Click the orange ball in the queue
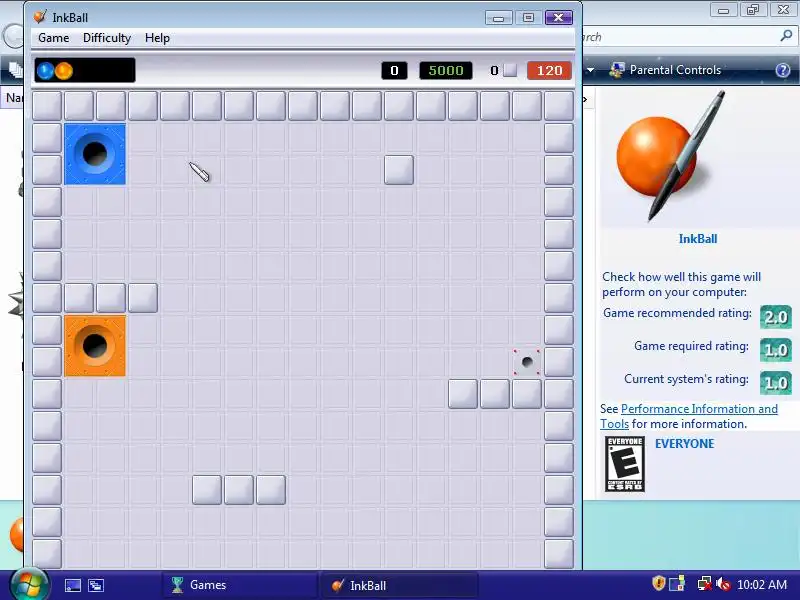The height and width of the screenshot is (600, 800). pos(64,70)
